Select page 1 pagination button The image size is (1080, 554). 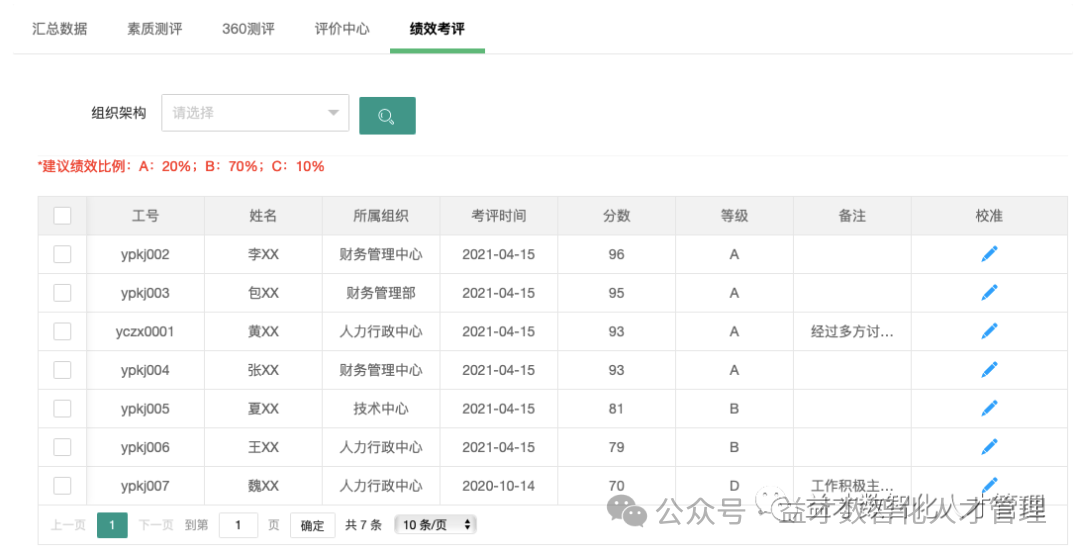112,526
